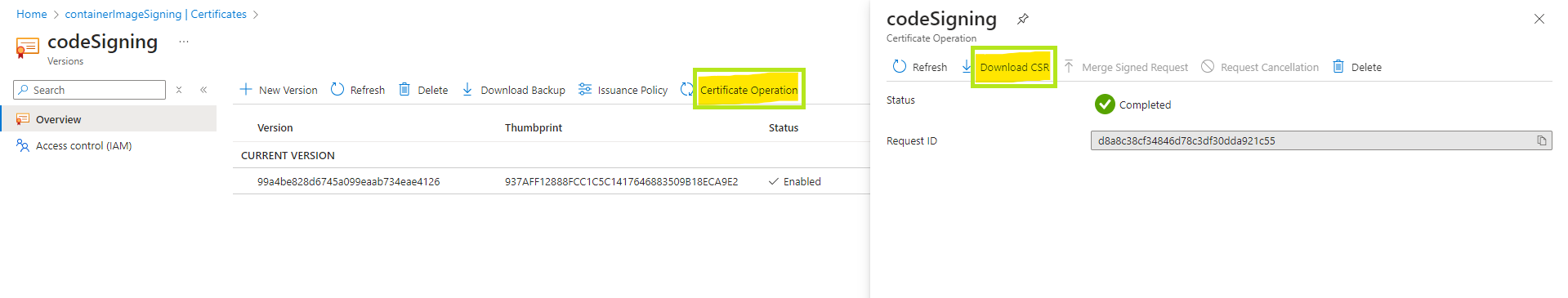The image size is (1568, 298).
Task: Click the Download Backup arrow icon
Action: point(467,89)
